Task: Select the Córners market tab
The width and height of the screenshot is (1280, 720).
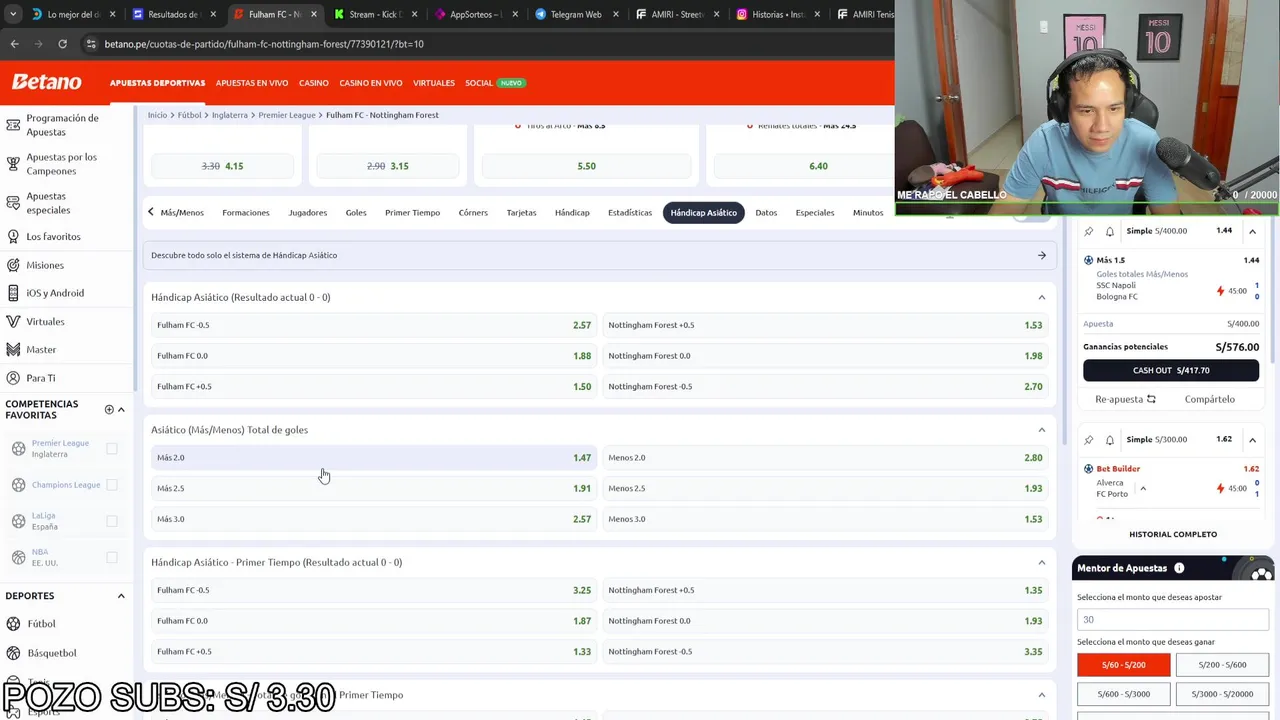Action: pyautogui.click(x=473, y=213)
